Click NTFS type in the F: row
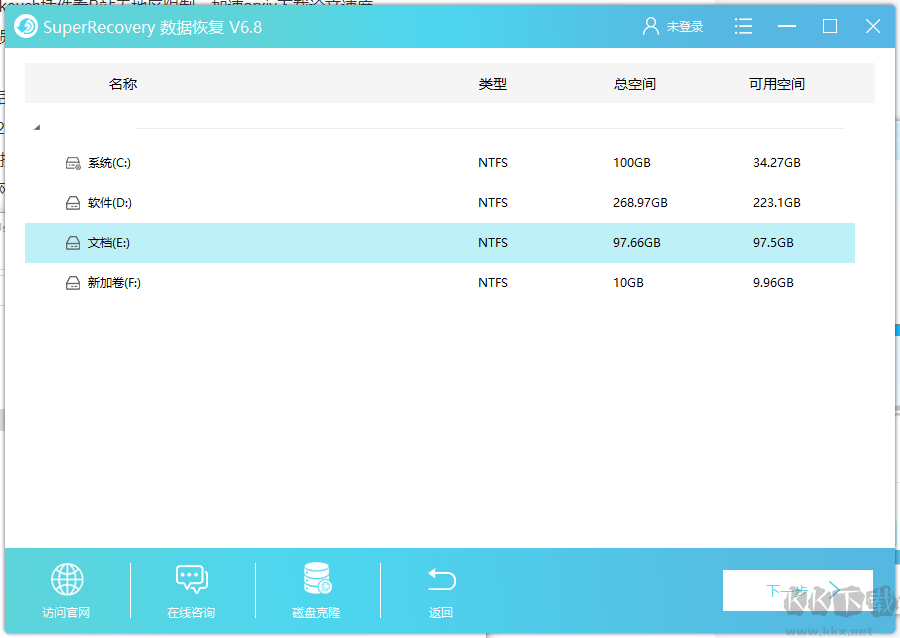Image resolution: width=900 pixels, height=638 pixels. (493, 283)
